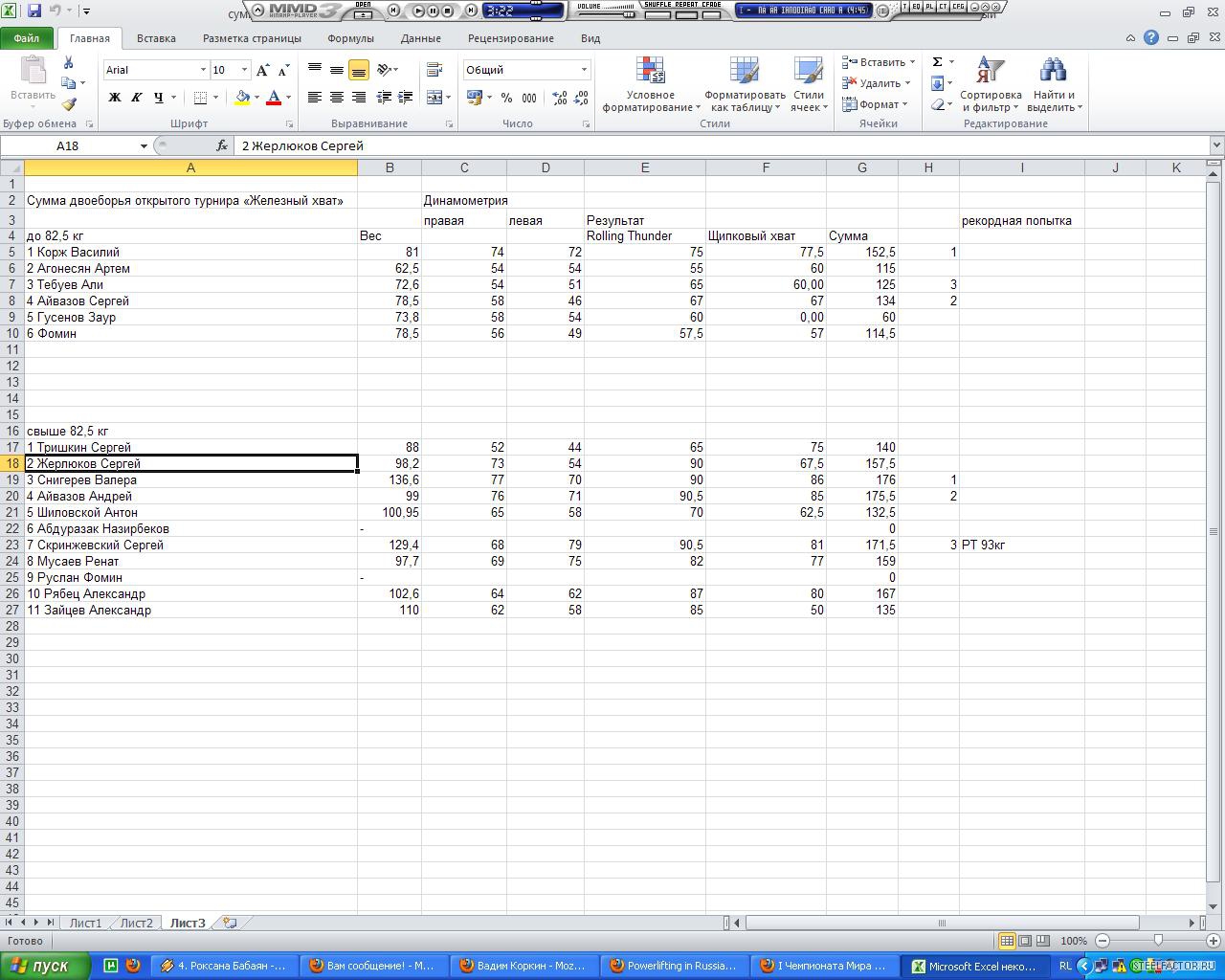Select the Format Painter brush
This screenshot has width=1225, height=980.
[68, 104]
